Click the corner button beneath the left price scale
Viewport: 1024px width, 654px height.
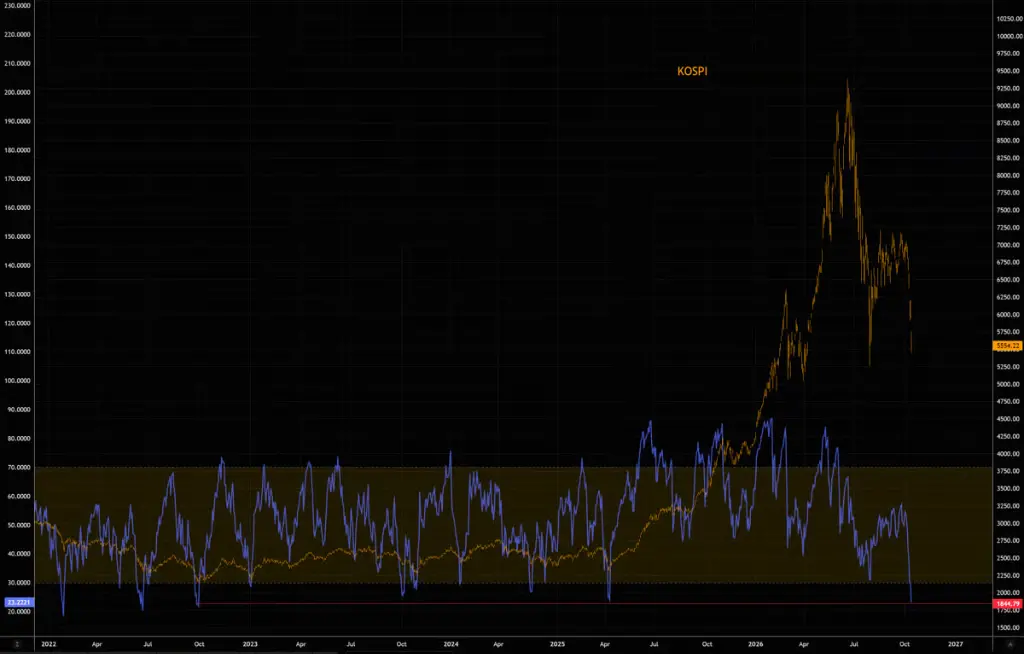point(17,644)
